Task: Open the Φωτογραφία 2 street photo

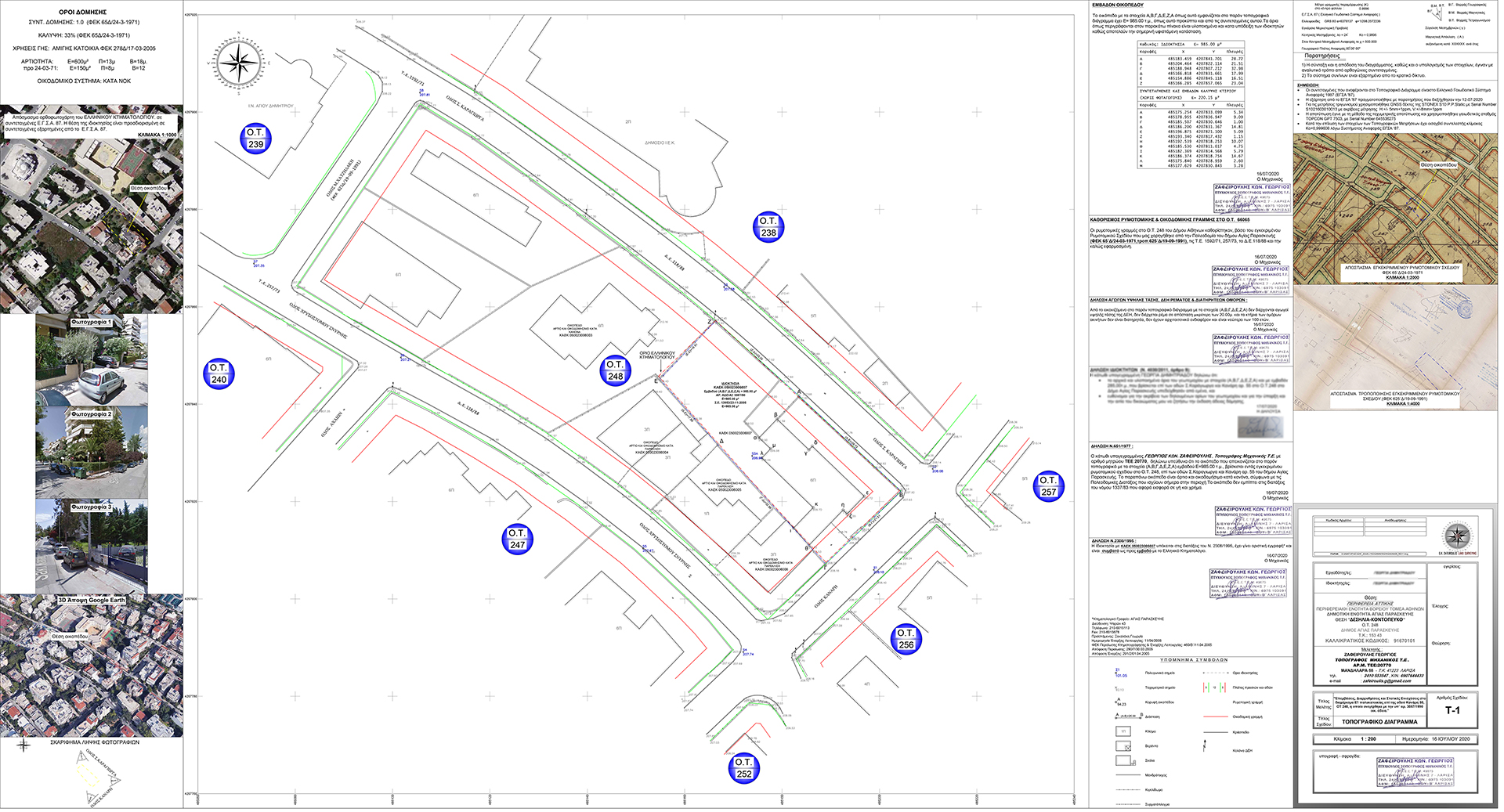Action: [92, 452]
